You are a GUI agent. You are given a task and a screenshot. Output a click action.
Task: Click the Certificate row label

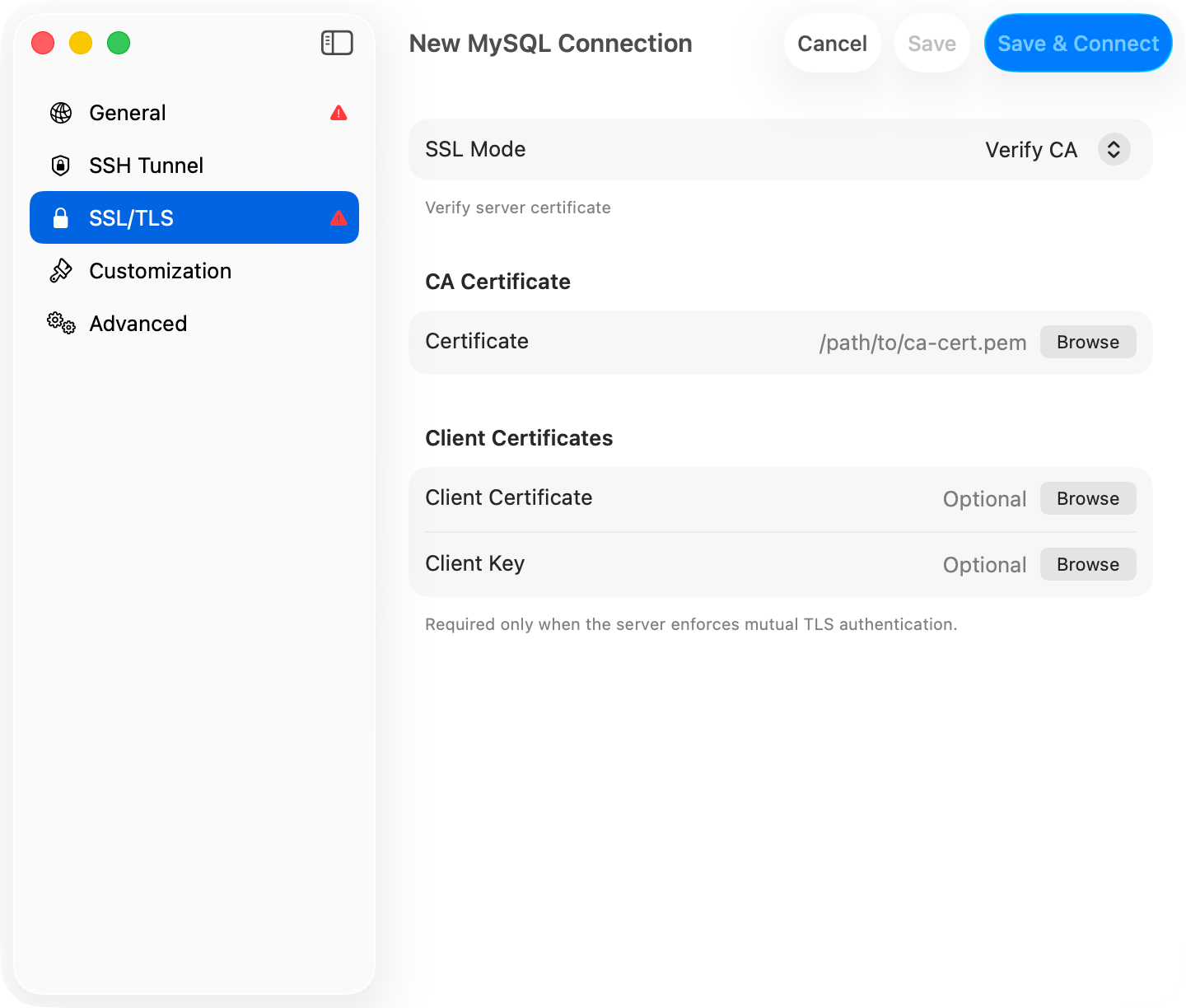(x=477, y=341)
